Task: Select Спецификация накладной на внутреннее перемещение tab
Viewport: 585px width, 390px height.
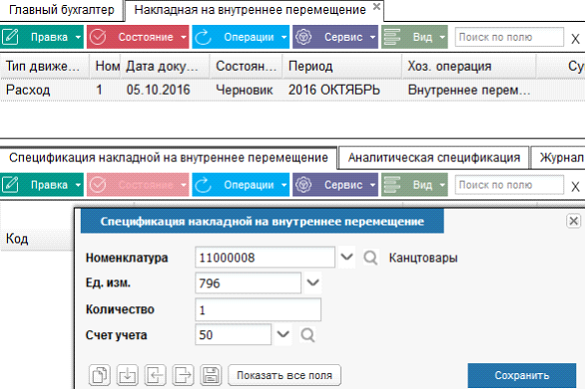Action: pos(169,158)
